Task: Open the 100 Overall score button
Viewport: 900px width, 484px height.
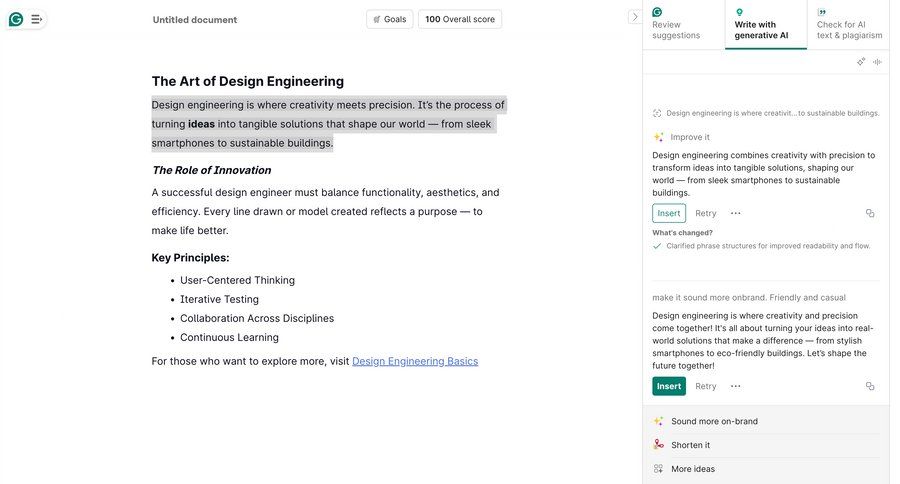Action: coord(460,19)
